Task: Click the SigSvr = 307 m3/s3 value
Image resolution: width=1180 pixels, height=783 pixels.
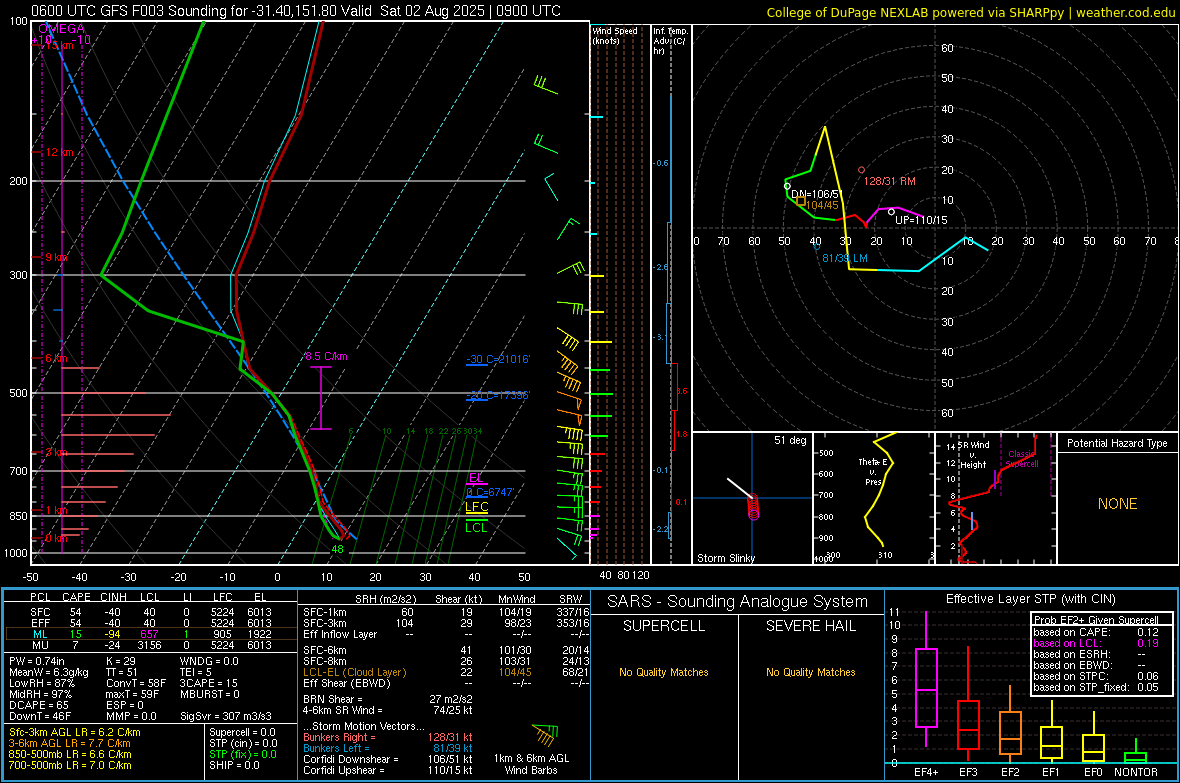Action: (x=226, y=716)
